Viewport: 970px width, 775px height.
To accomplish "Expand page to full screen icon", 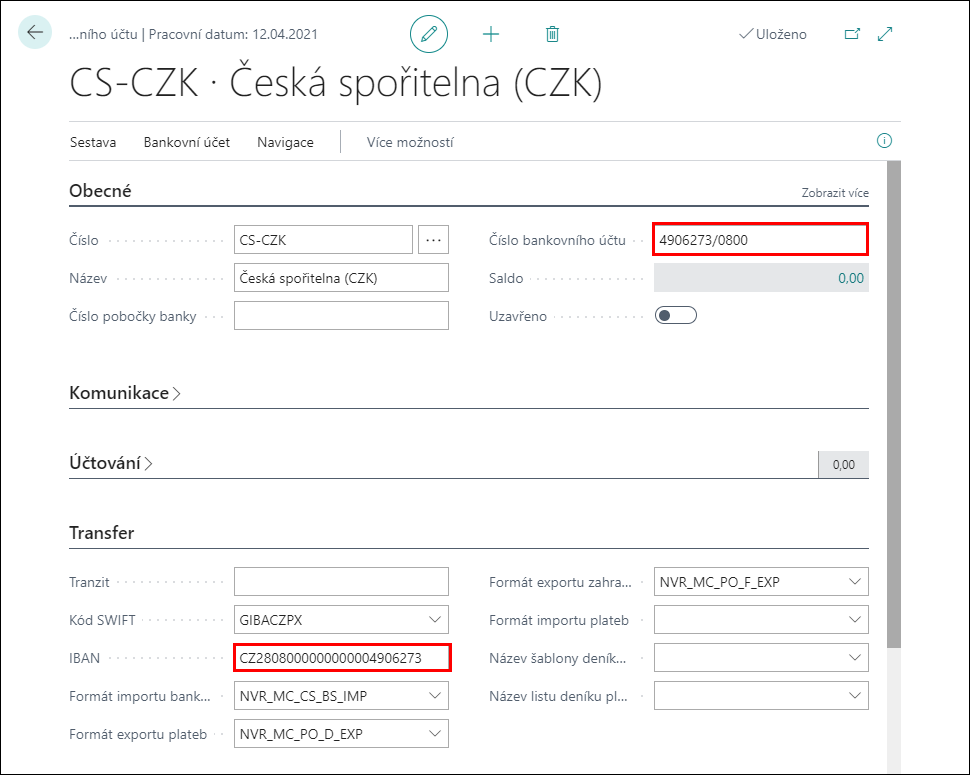I will (885, 34).
